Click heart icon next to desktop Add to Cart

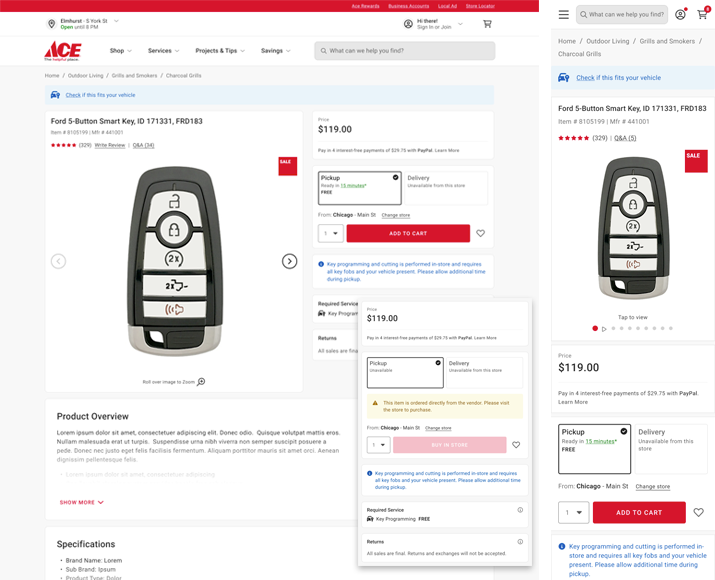[481, 233]
